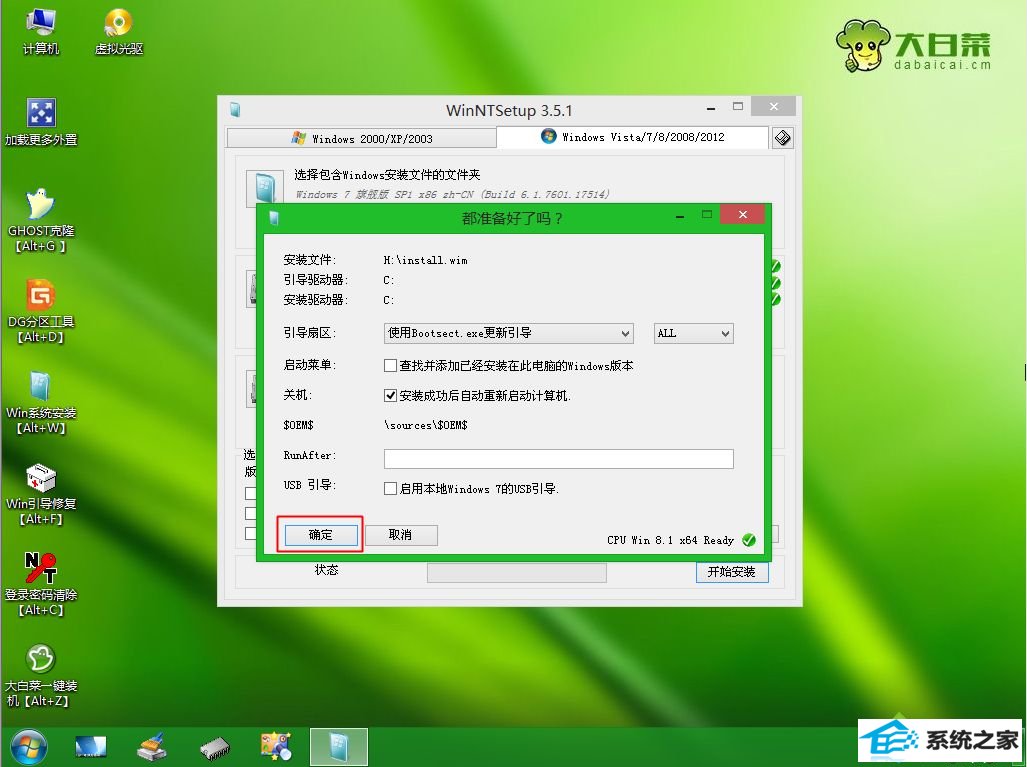Switch to Windows 2000/XP/2003 tab
Screen dimensions: 1027x767
pyautogui.click(x=362, y=138)
